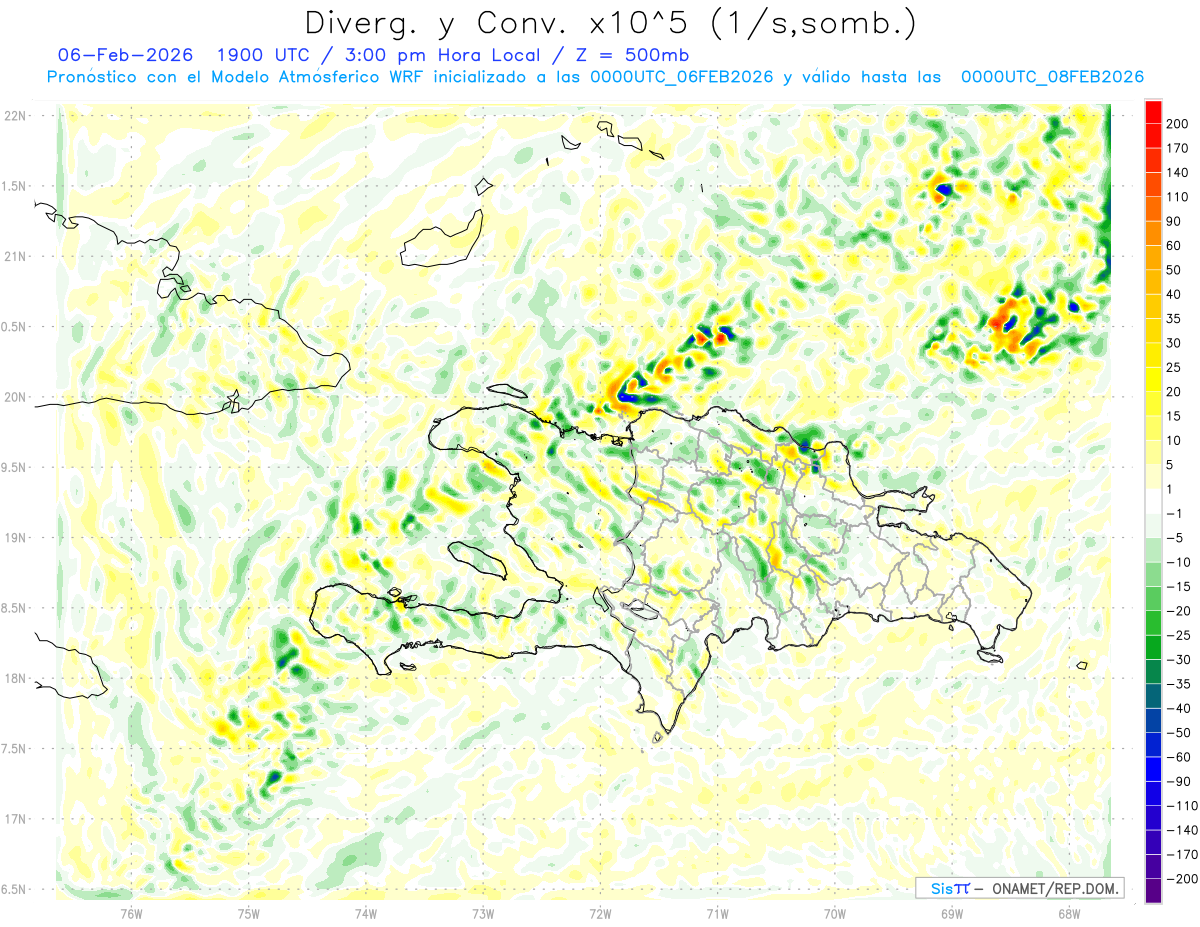The width and height of the screenshot is (1200, 927).
Task: Click the colorbar value '-170'
Action: tap(1183, 855)
